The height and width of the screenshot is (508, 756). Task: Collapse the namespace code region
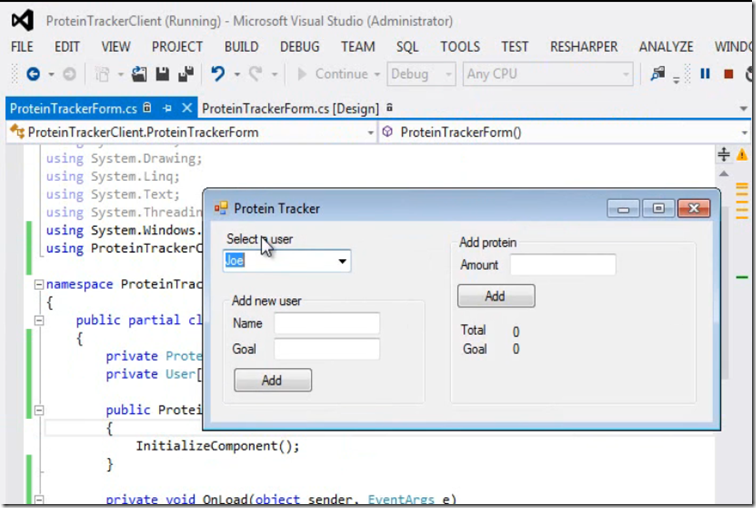(x=39, y=285)
